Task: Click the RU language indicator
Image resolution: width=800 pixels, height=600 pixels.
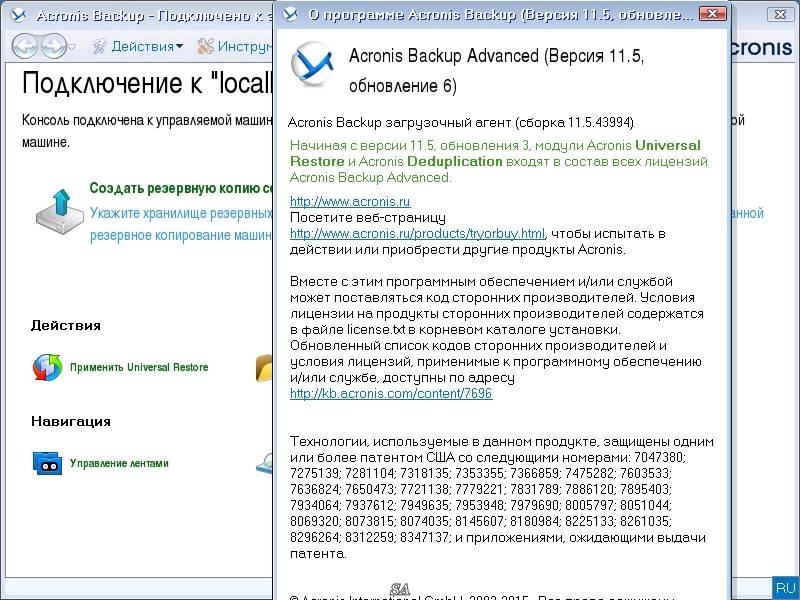Action: point(786,588)
